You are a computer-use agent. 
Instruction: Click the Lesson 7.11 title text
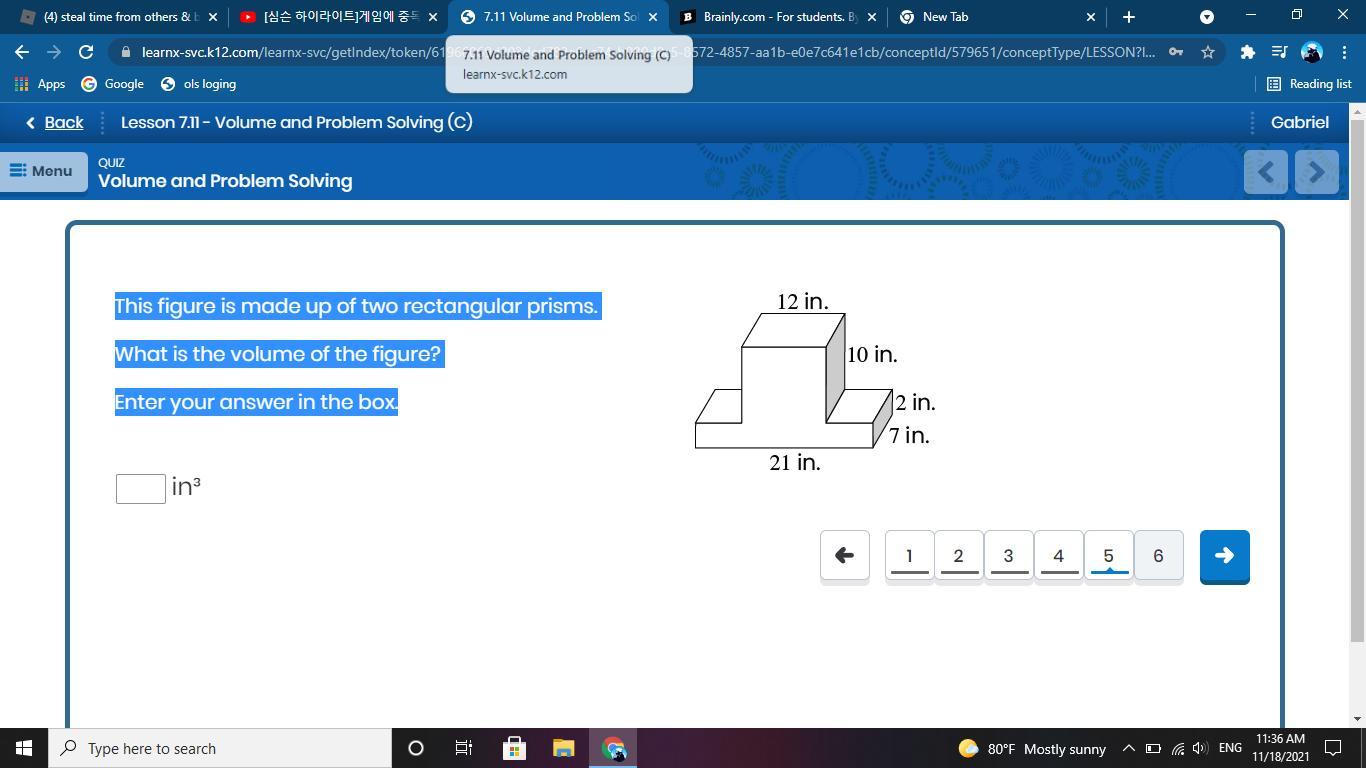[x=297, y=122]
